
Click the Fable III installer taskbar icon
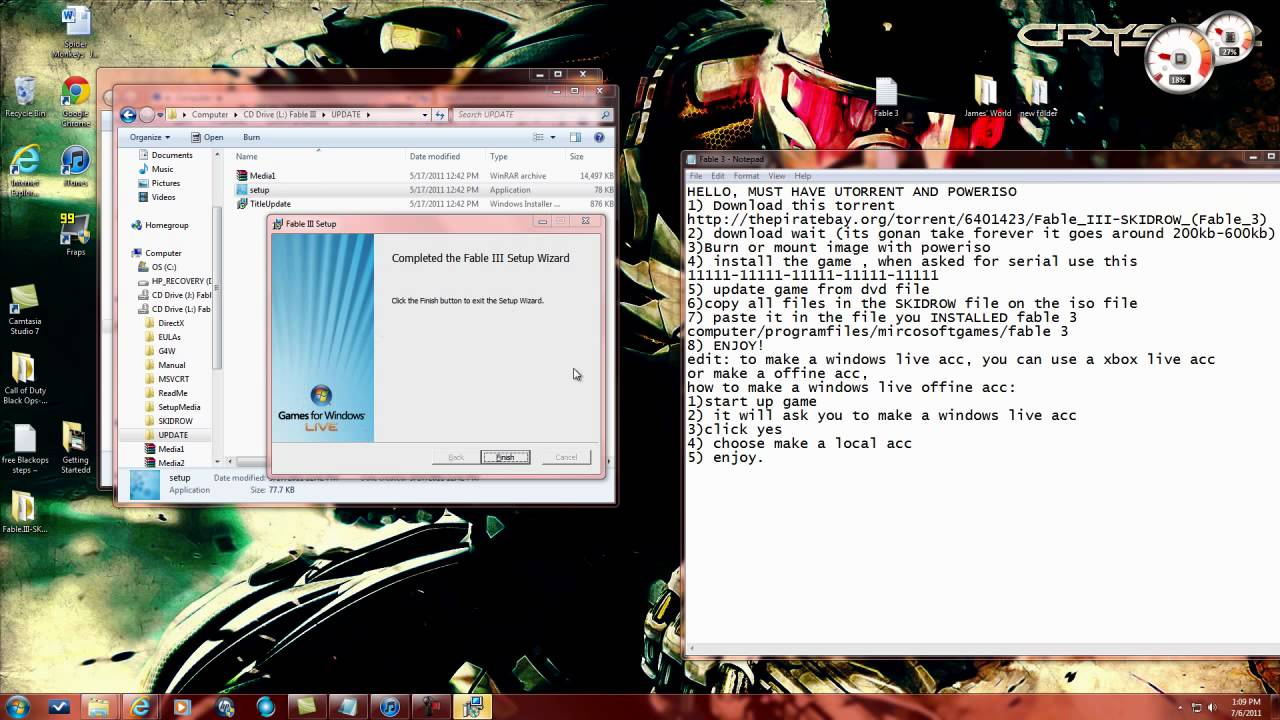coord(472,707)
